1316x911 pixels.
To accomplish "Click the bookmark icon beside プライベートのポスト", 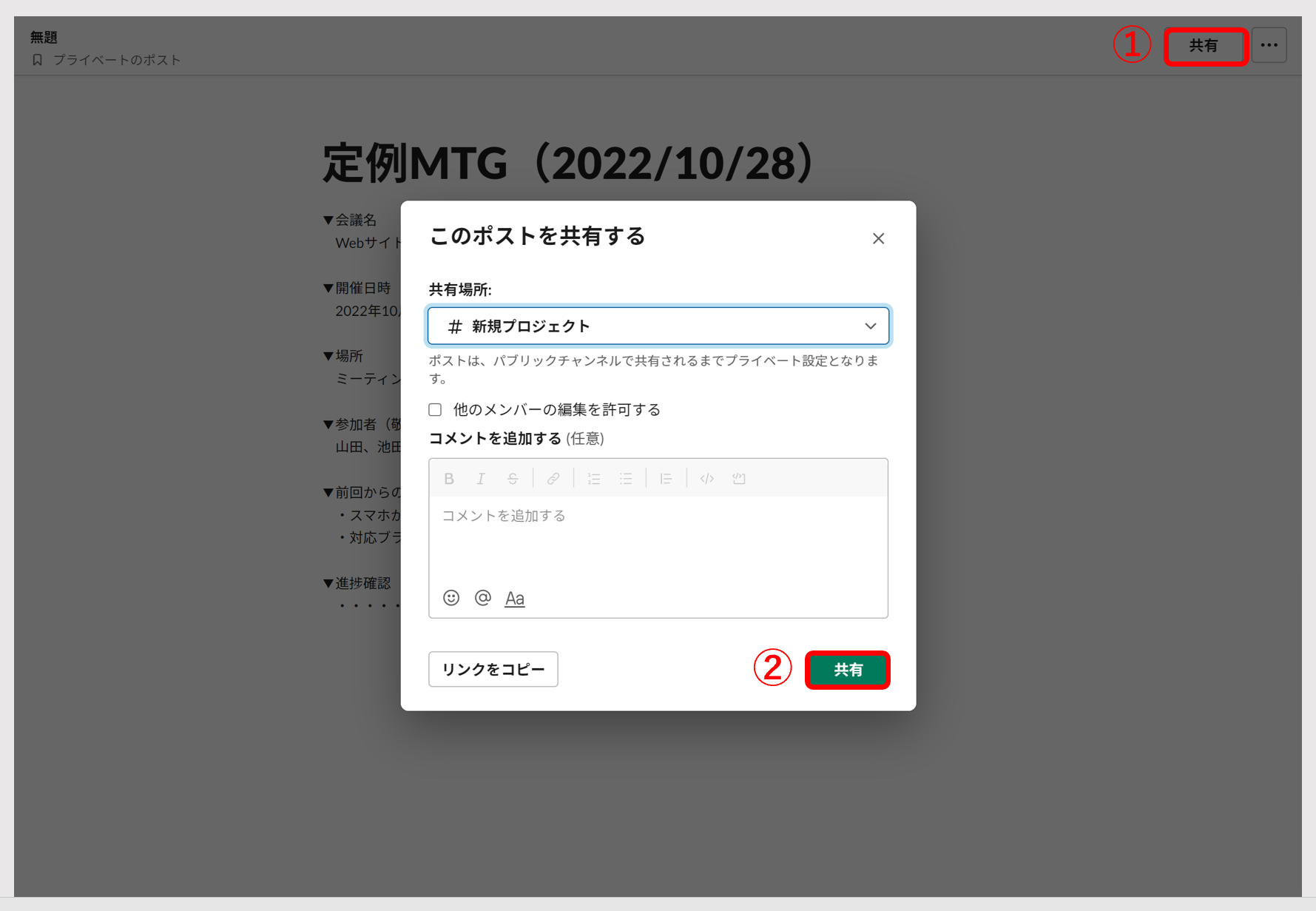I will [x=36, y=60].
